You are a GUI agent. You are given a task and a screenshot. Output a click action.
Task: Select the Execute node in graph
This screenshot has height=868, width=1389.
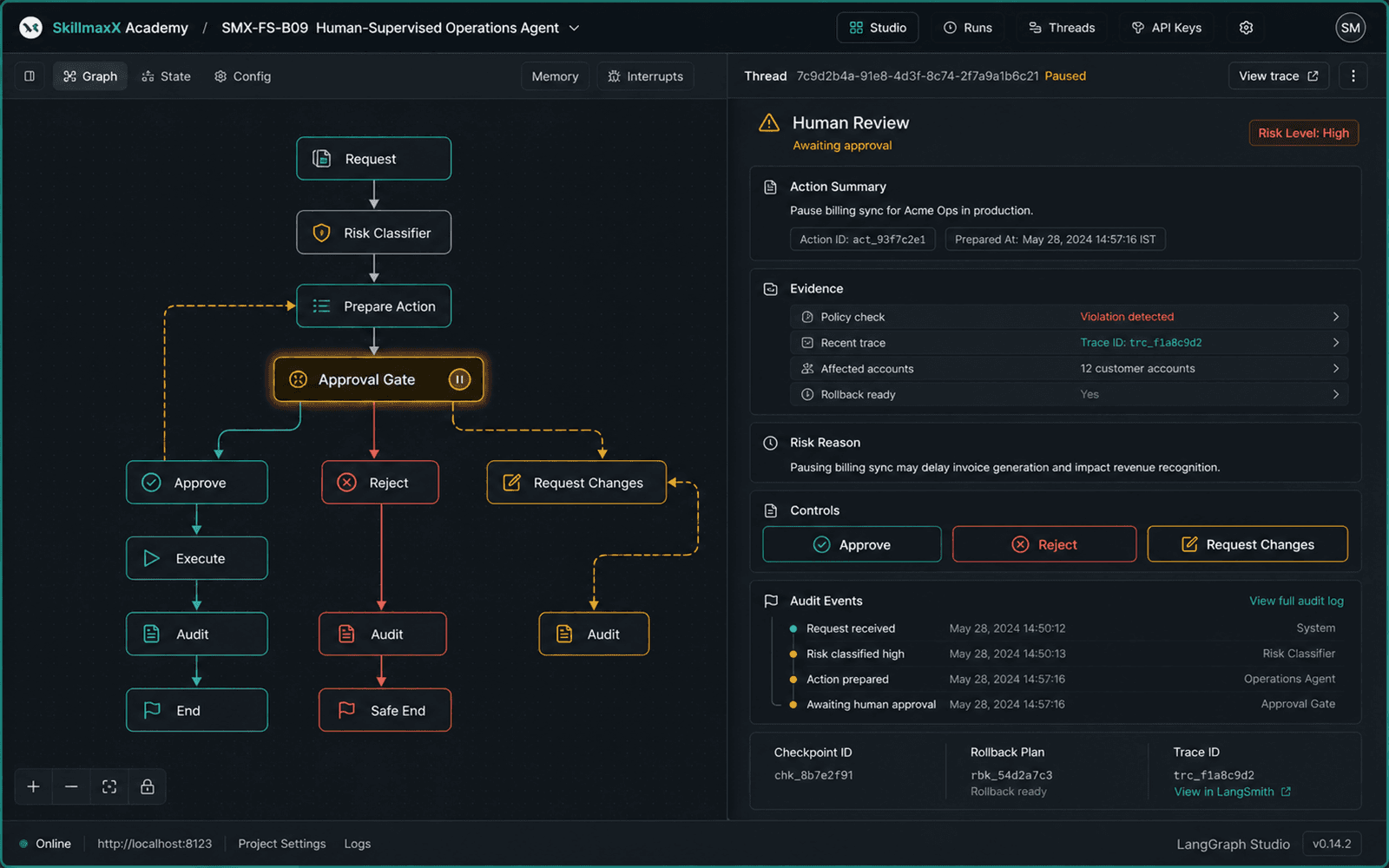click(197, 558)
